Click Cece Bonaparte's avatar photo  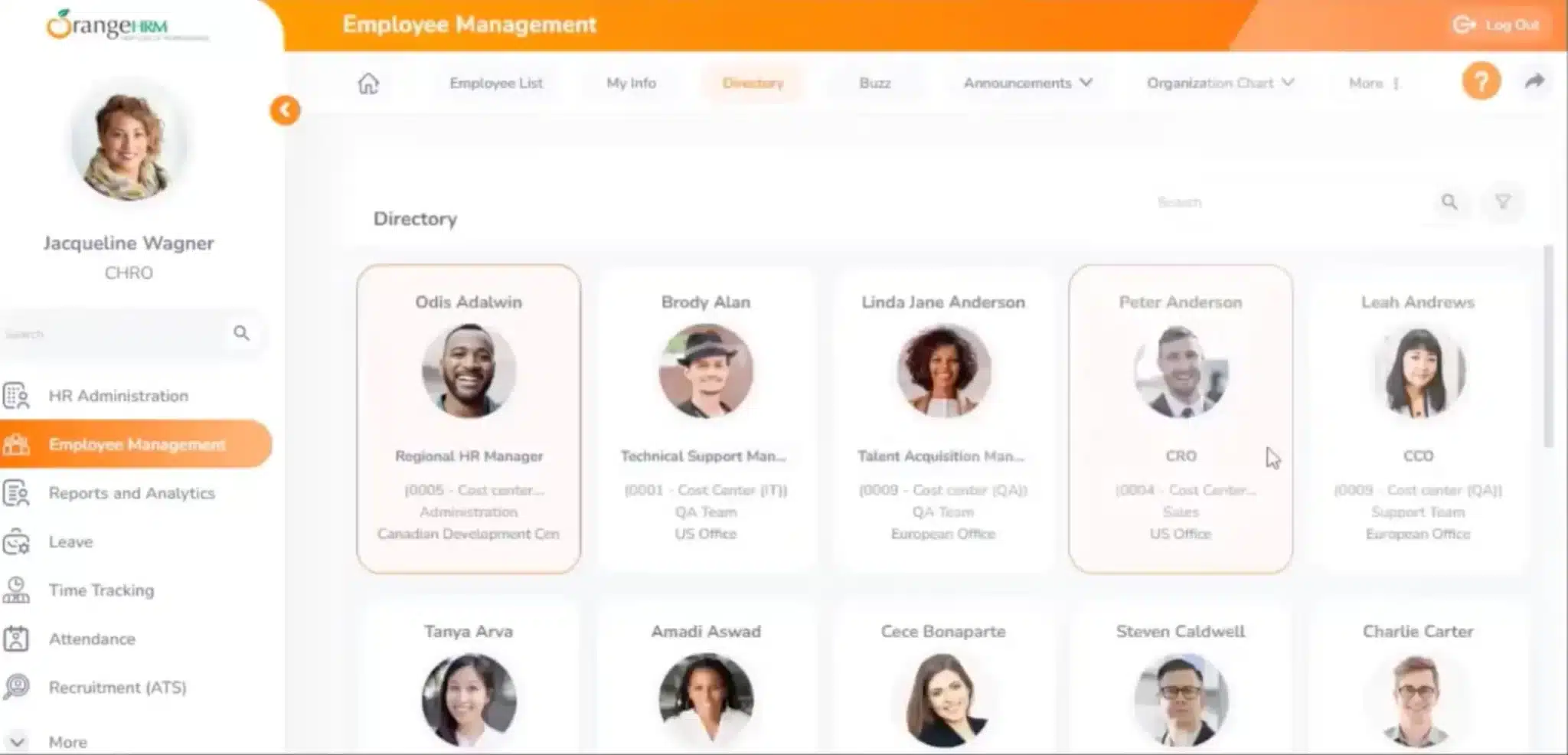(943, 700)
